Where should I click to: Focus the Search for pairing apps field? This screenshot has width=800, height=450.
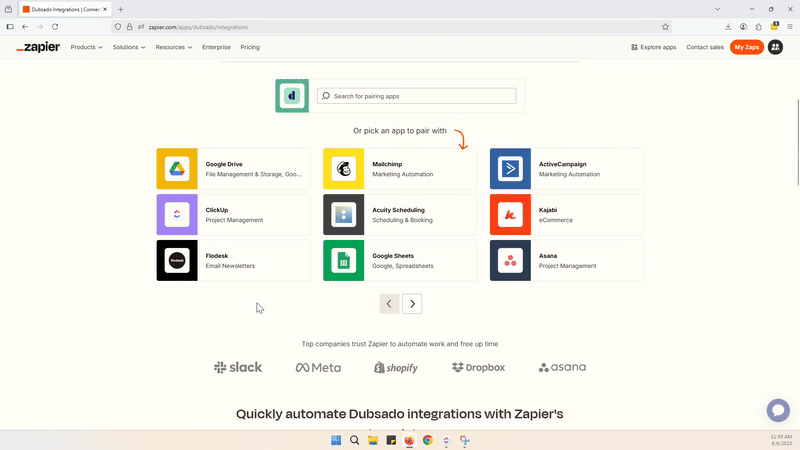click(416, 96)
